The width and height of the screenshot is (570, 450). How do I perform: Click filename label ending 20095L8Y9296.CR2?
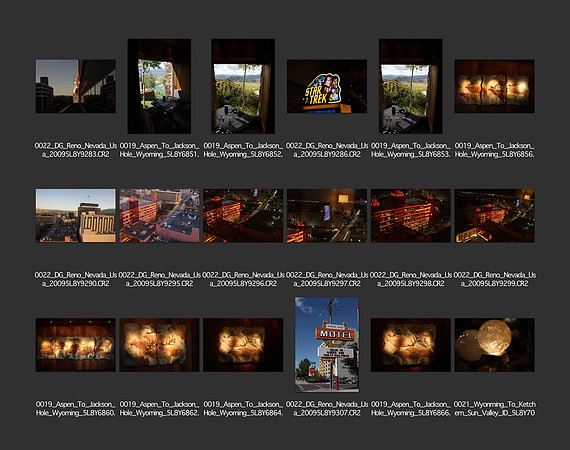(x=243, y=279)
